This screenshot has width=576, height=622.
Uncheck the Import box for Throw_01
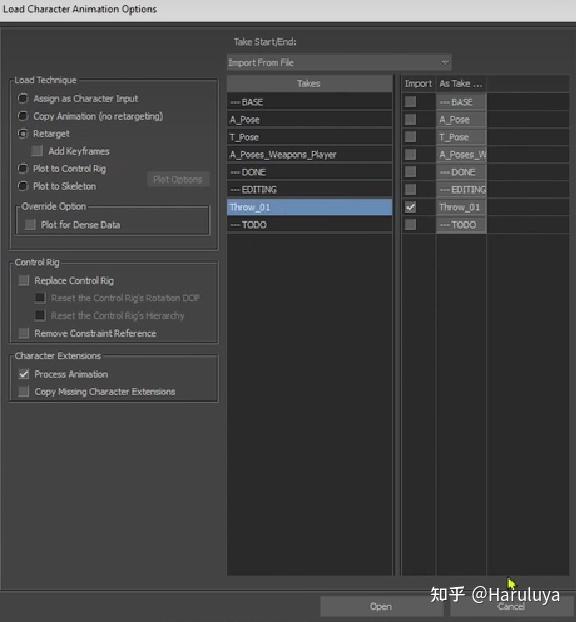point(411,207)
